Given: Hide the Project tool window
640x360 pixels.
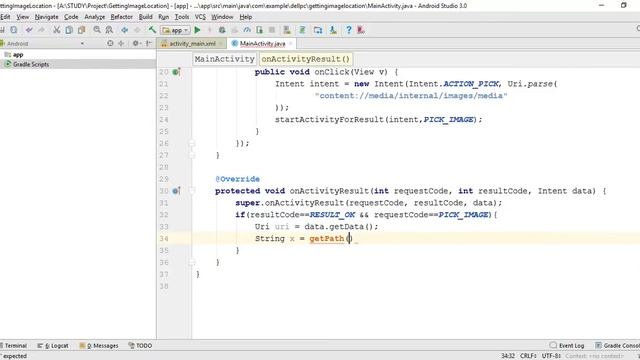Looking at the screenshot, I should coord(149,43).
